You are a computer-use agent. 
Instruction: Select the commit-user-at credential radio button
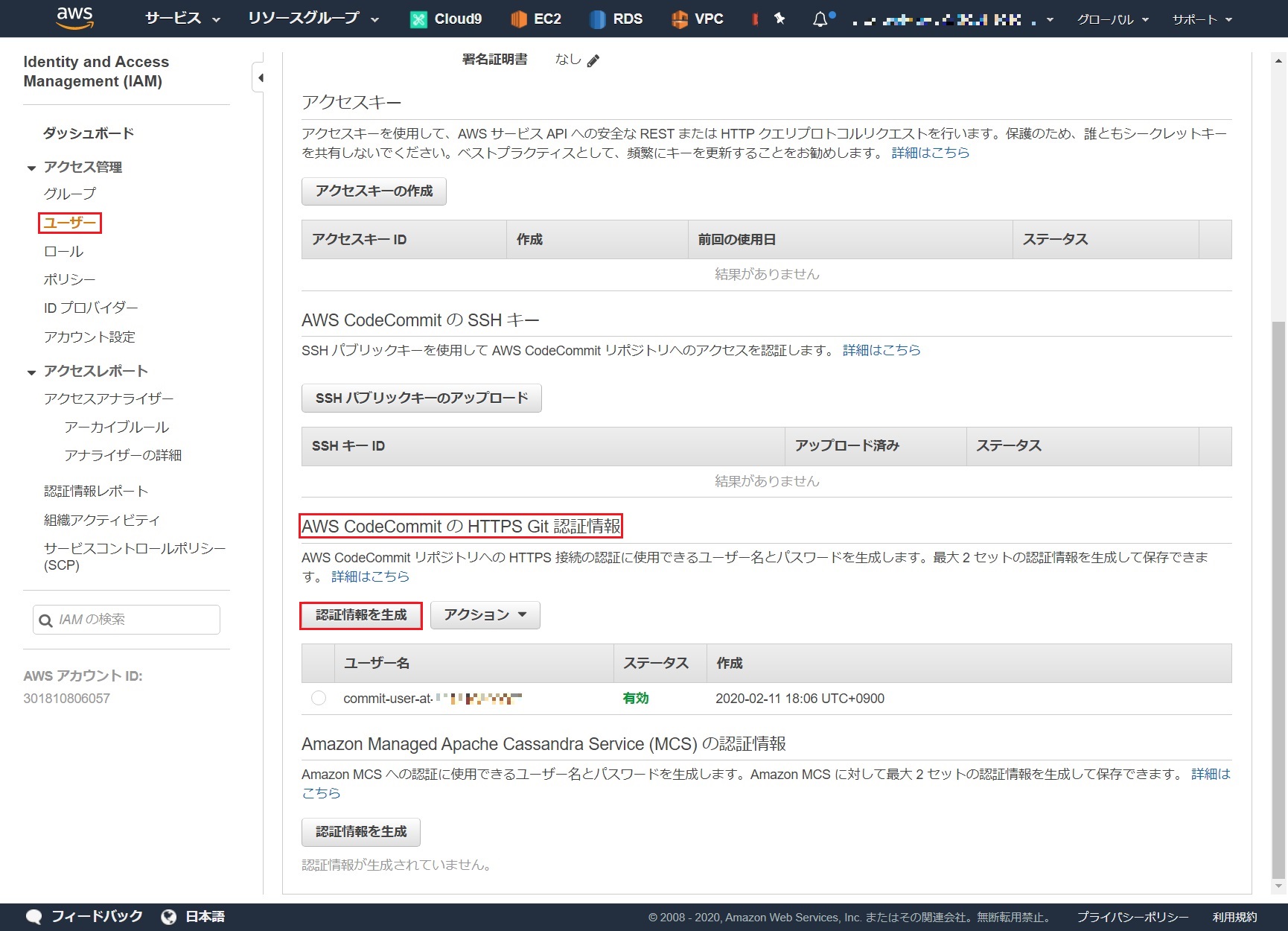[x=319, y=699]
